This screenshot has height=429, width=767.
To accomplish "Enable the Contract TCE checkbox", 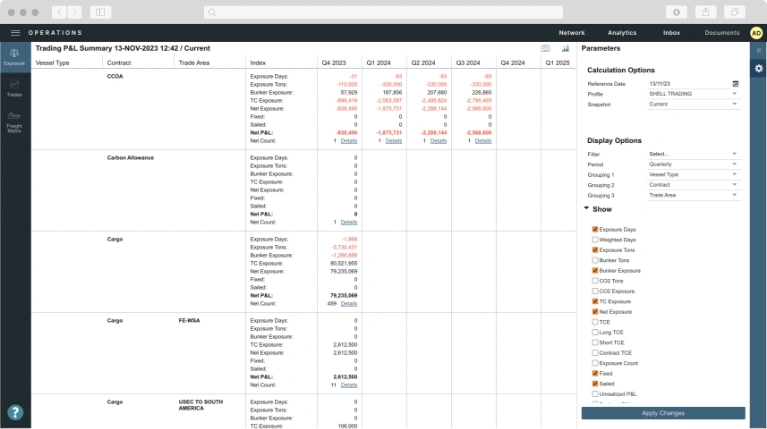I will (595, 352).
